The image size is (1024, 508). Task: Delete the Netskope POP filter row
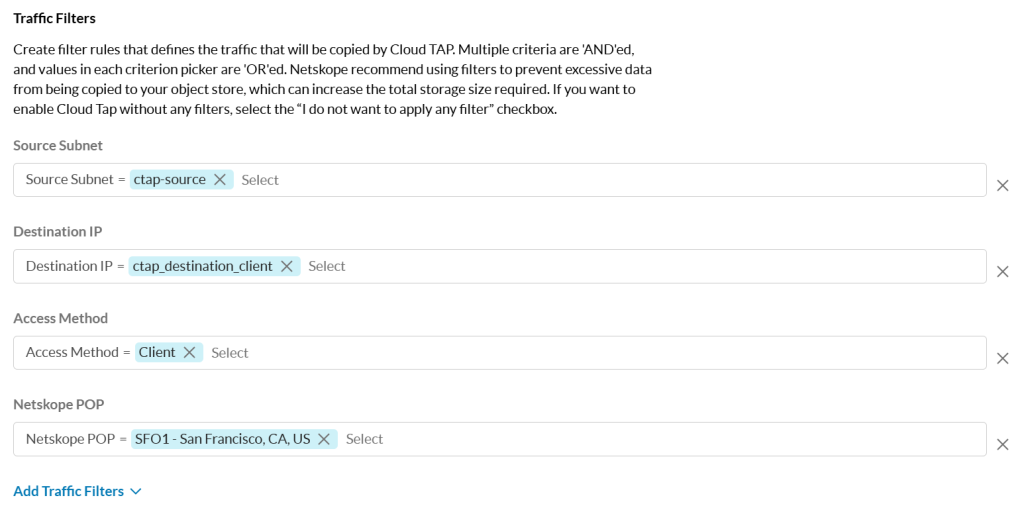pos(1002,445)
